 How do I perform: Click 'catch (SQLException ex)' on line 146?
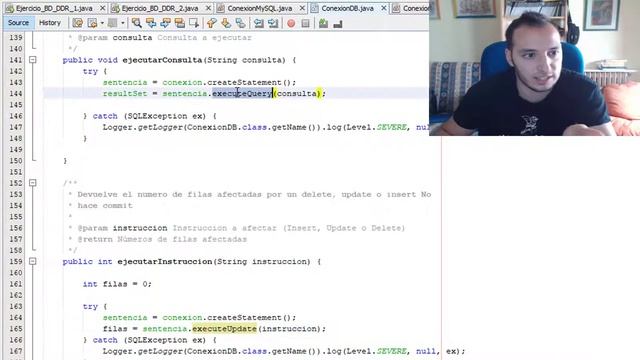pos(149,116)
